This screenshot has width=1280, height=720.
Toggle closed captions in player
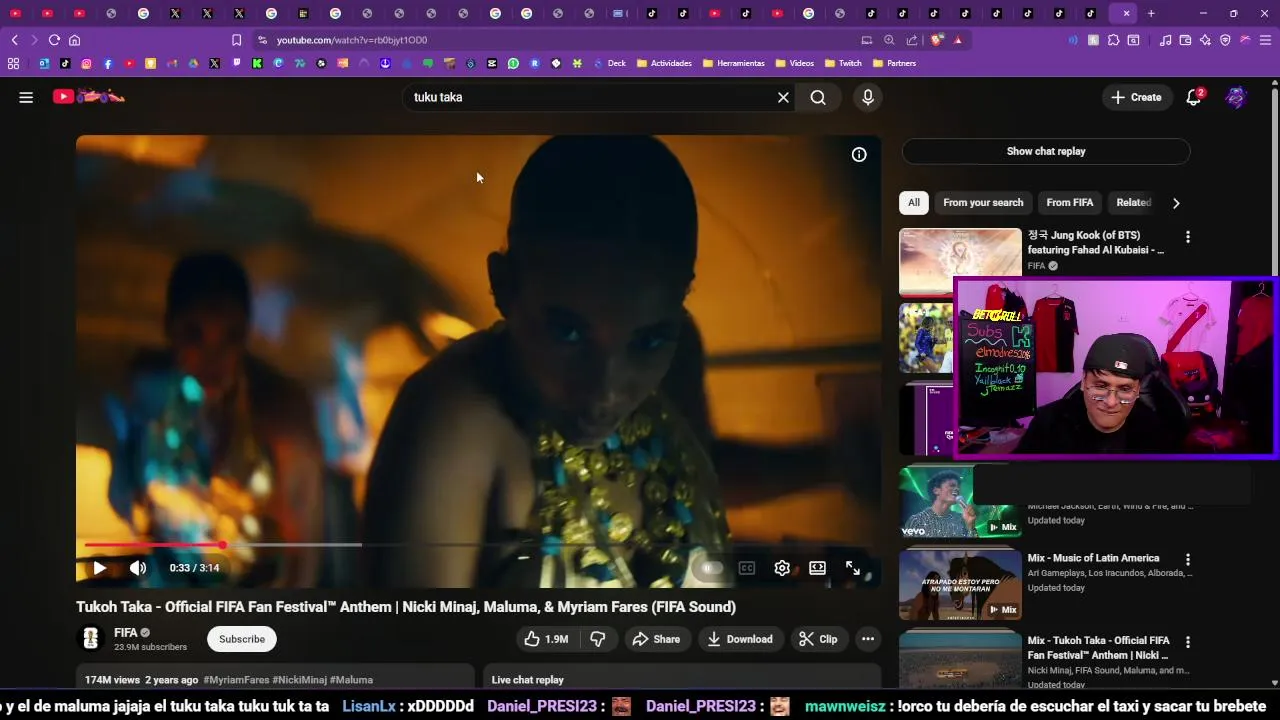pos(747,568)
